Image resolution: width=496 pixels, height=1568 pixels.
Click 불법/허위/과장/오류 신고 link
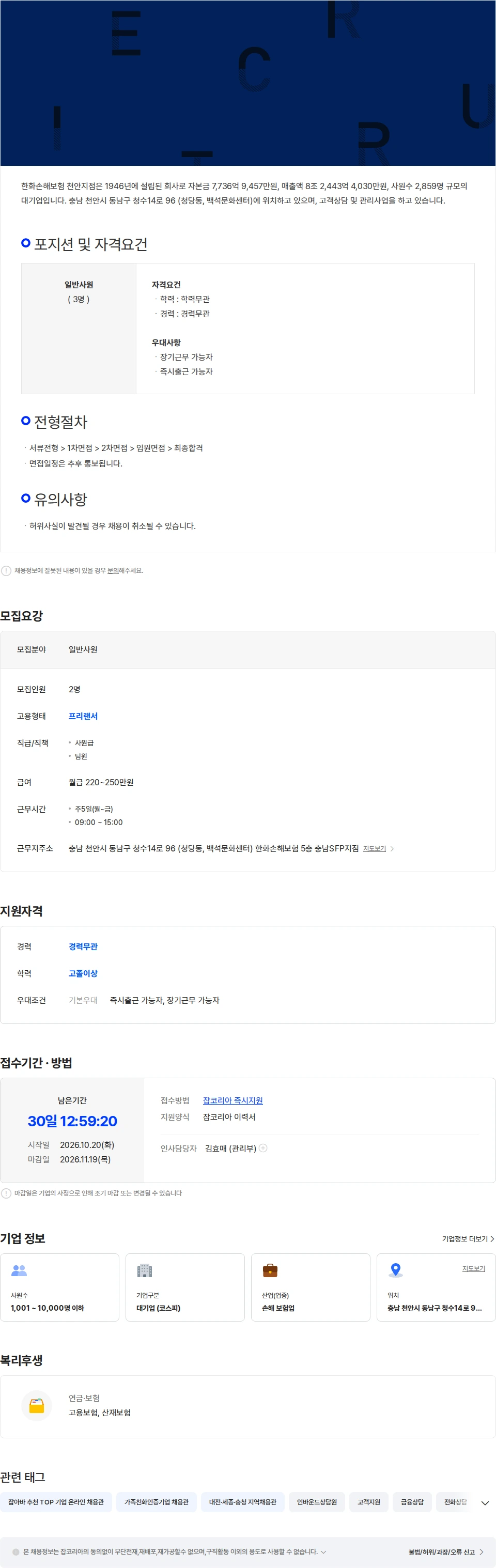(446, 1552)
